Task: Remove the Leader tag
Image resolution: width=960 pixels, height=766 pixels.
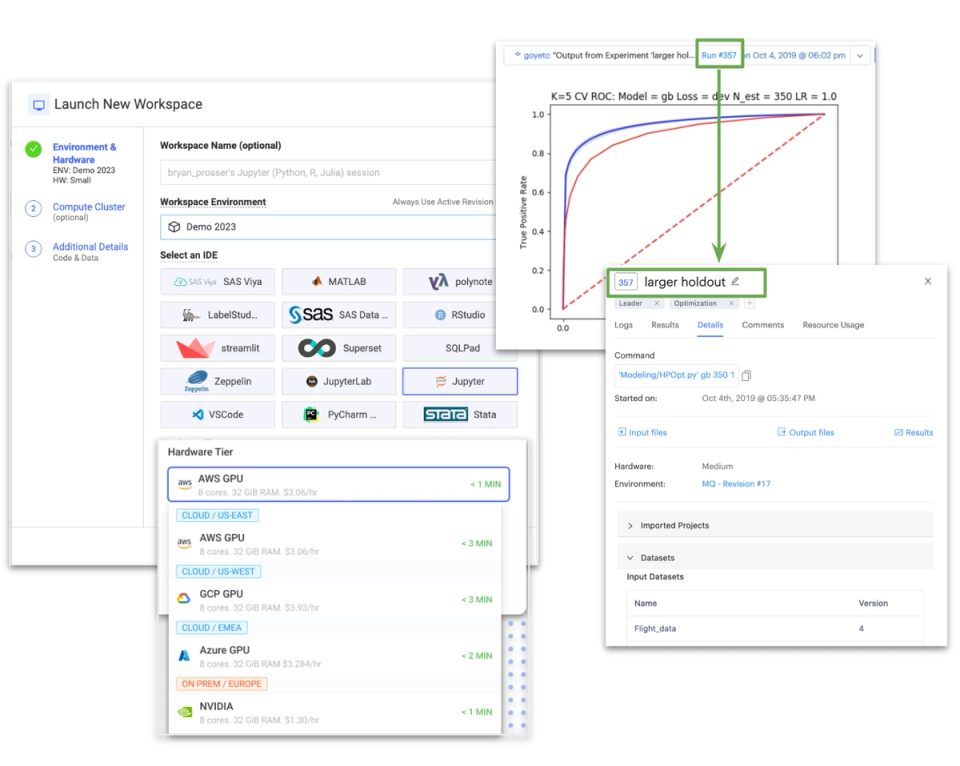Action: coord(656,303)
